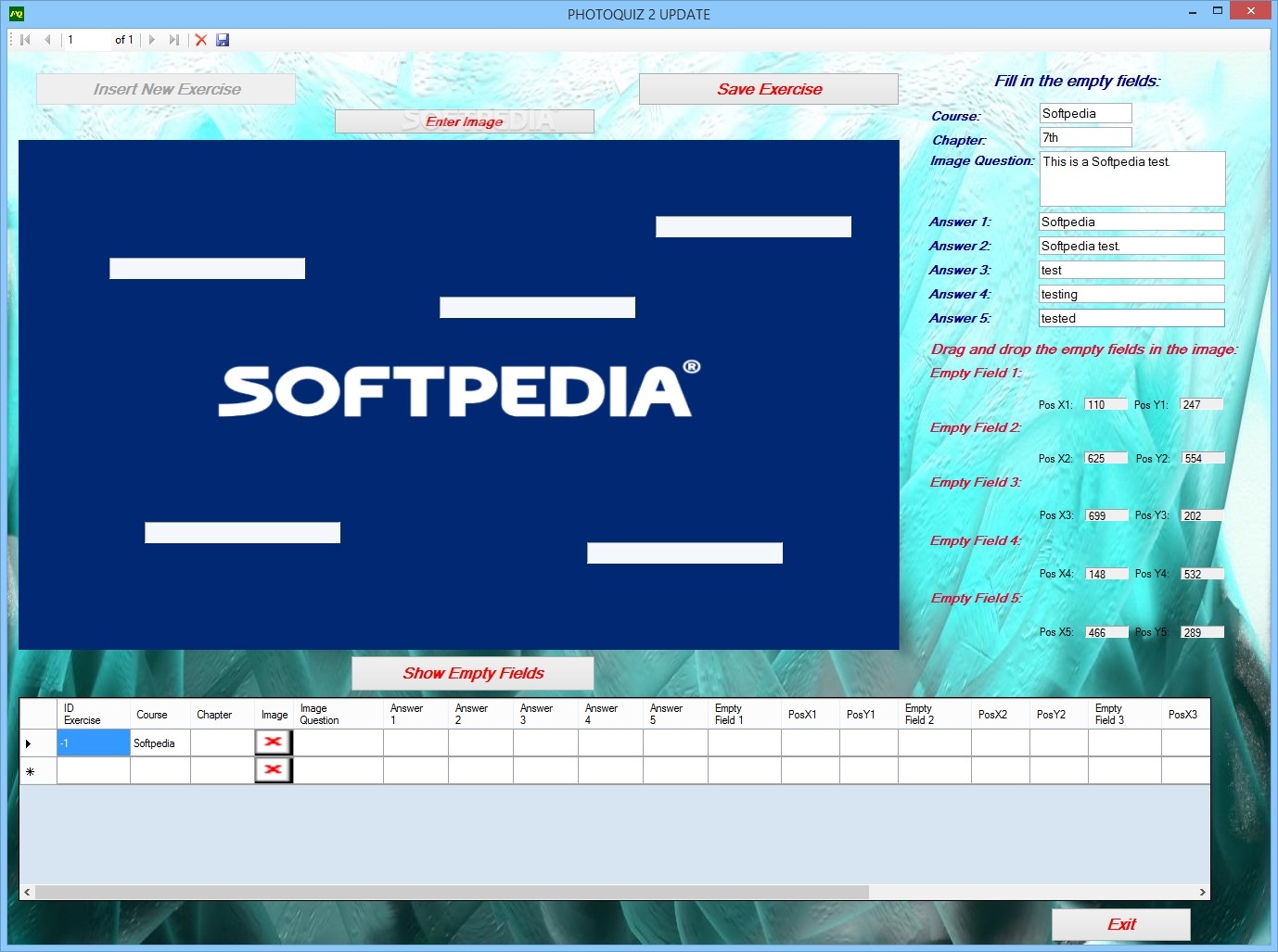Click the Pos Y4 value 532

[x=1203, y=574]
